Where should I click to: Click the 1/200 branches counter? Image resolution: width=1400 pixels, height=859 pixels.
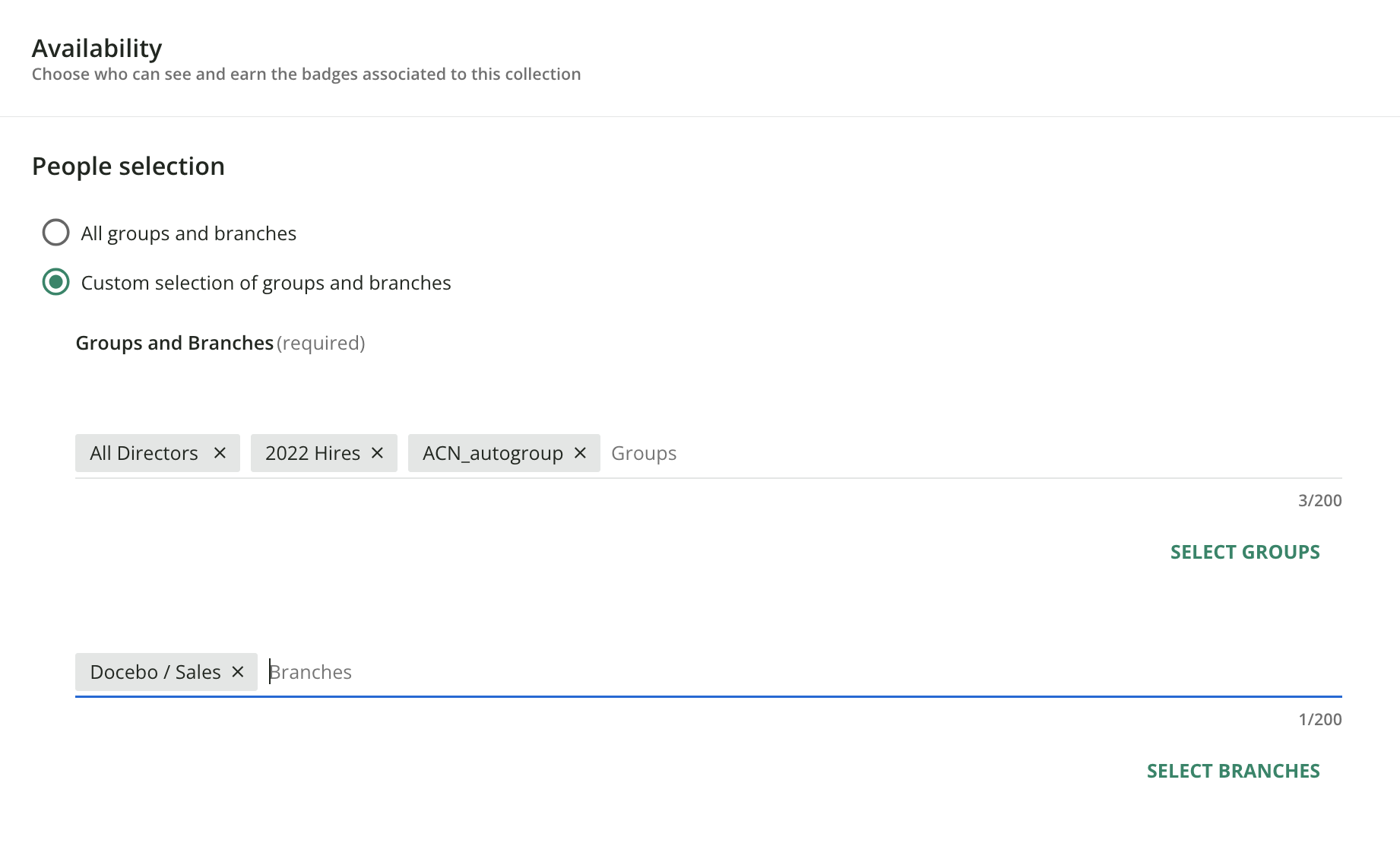pos(1319,719)
